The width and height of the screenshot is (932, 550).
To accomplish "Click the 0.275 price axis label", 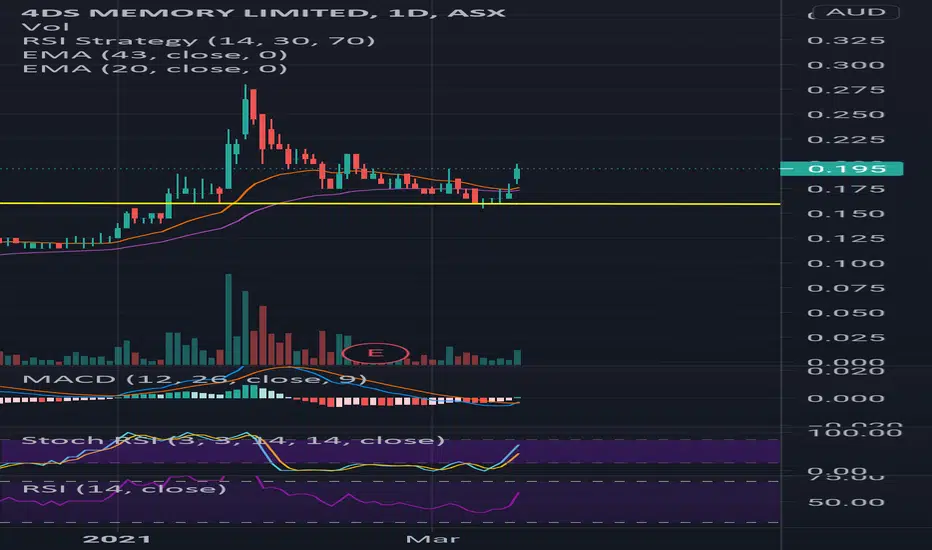I will pos(846,90).
